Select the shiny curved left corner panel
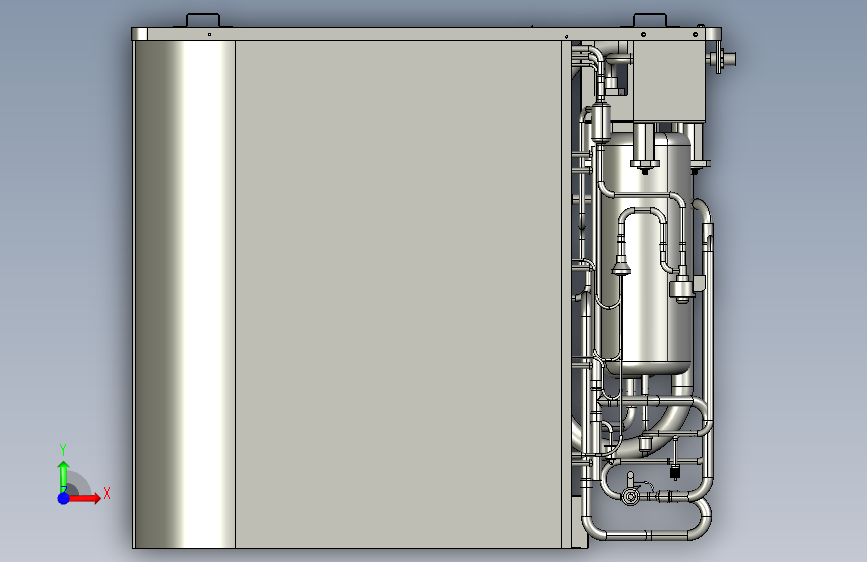This screenshot has height=562, width=867. point(185,294)
